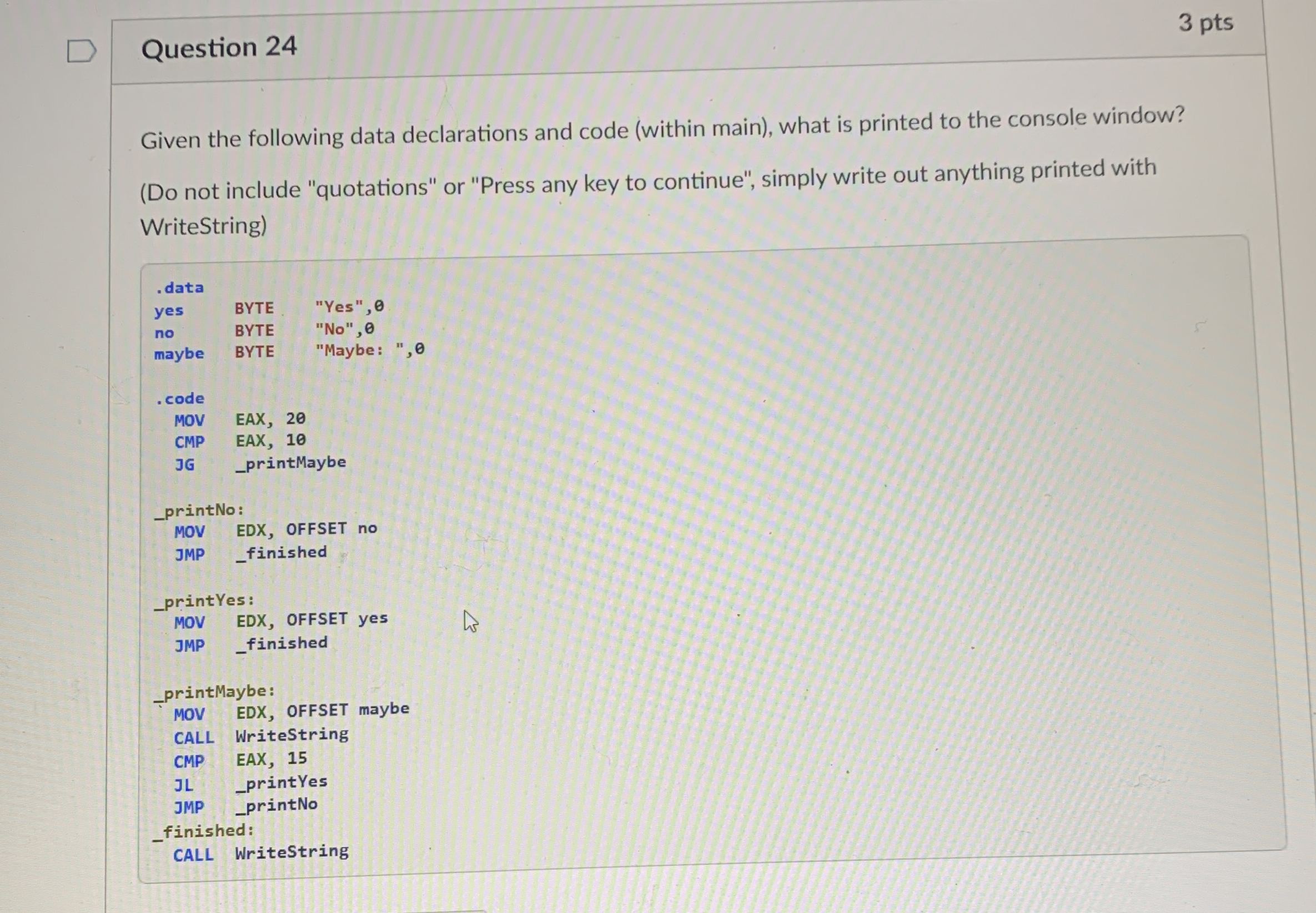This screenshot has height=913, width=1316.
Task: Click the "_printYes:" label line
Action: (204, 601)
